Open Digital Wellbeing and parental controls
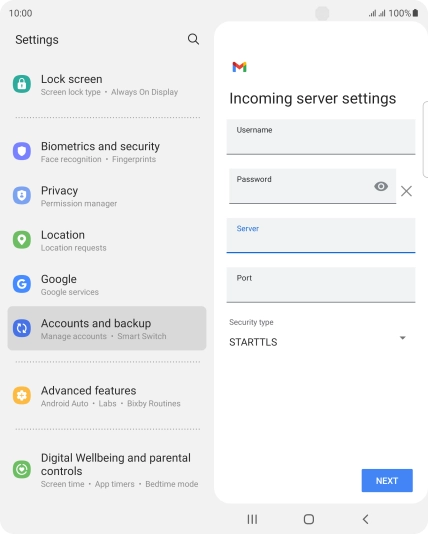428x534 pixels. tap(107, 470)
